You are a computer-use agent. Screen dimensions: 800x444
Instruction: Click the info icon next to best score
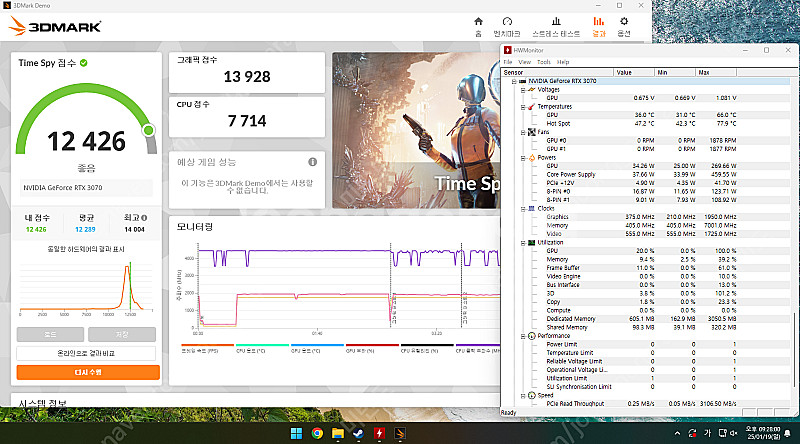coord(144,217)
